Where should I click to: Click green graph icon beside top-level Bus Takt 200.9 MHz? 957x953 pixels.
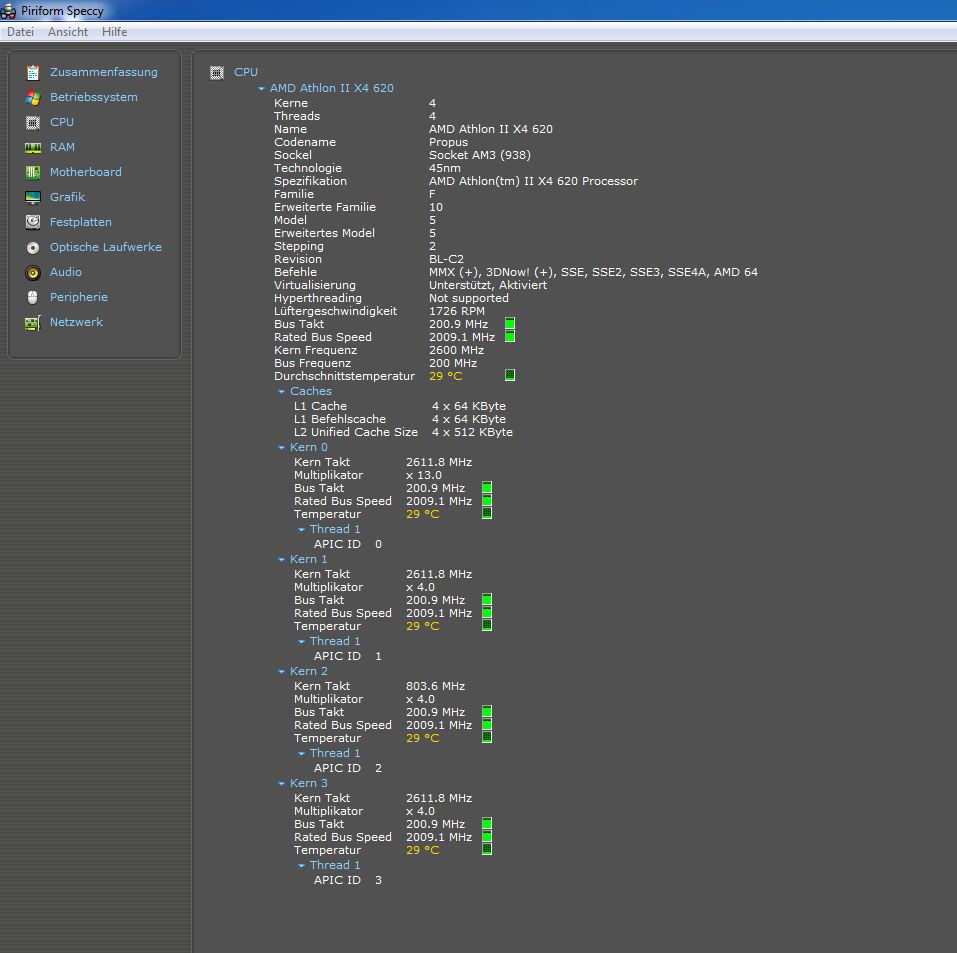coord(510,324)
